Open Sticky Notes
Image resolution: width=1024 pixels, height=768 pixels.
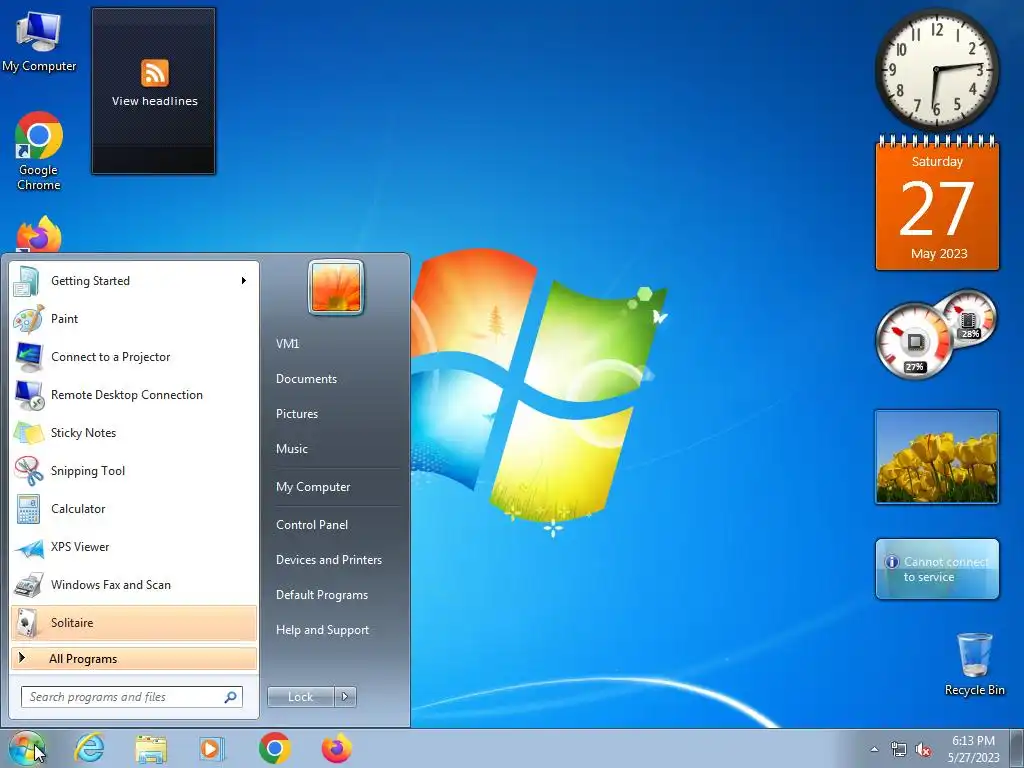pos(134,432)
